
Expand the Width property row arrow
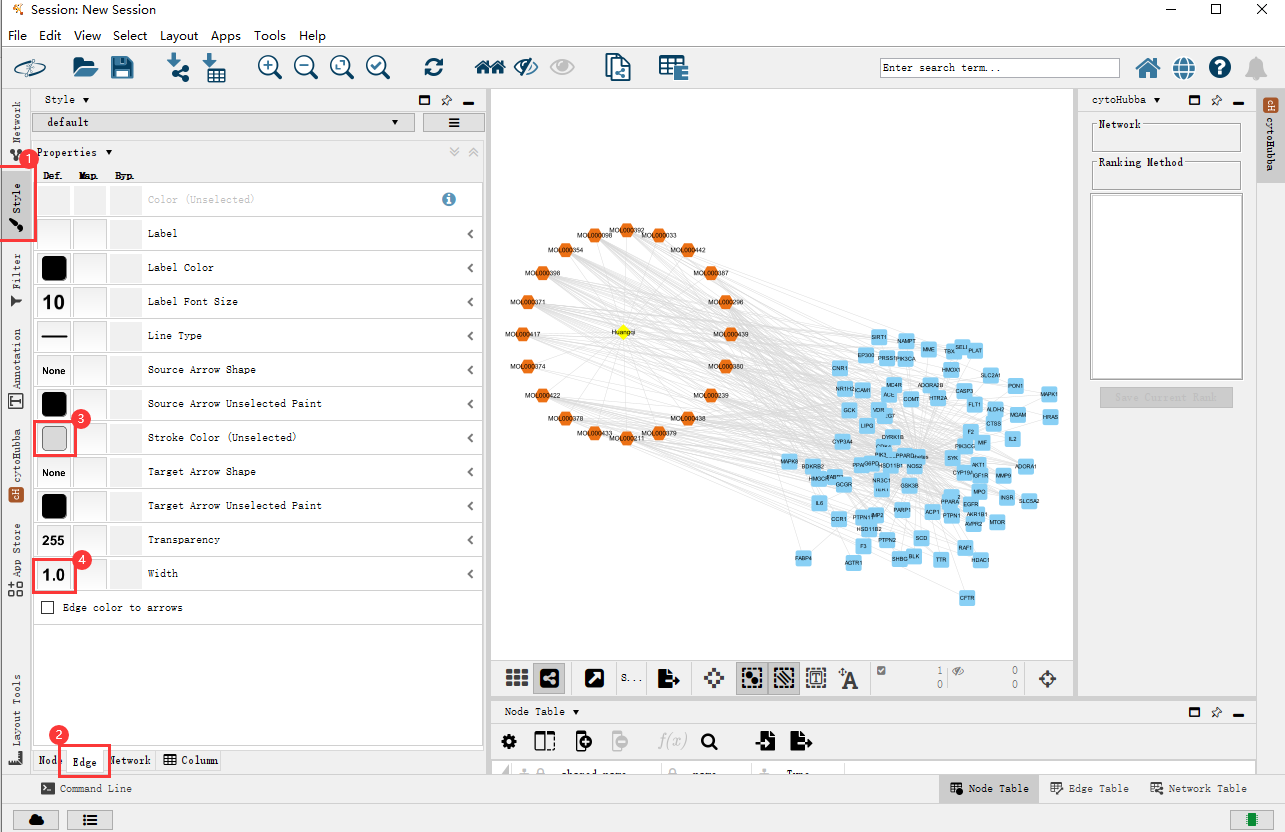tap(471, 573)
